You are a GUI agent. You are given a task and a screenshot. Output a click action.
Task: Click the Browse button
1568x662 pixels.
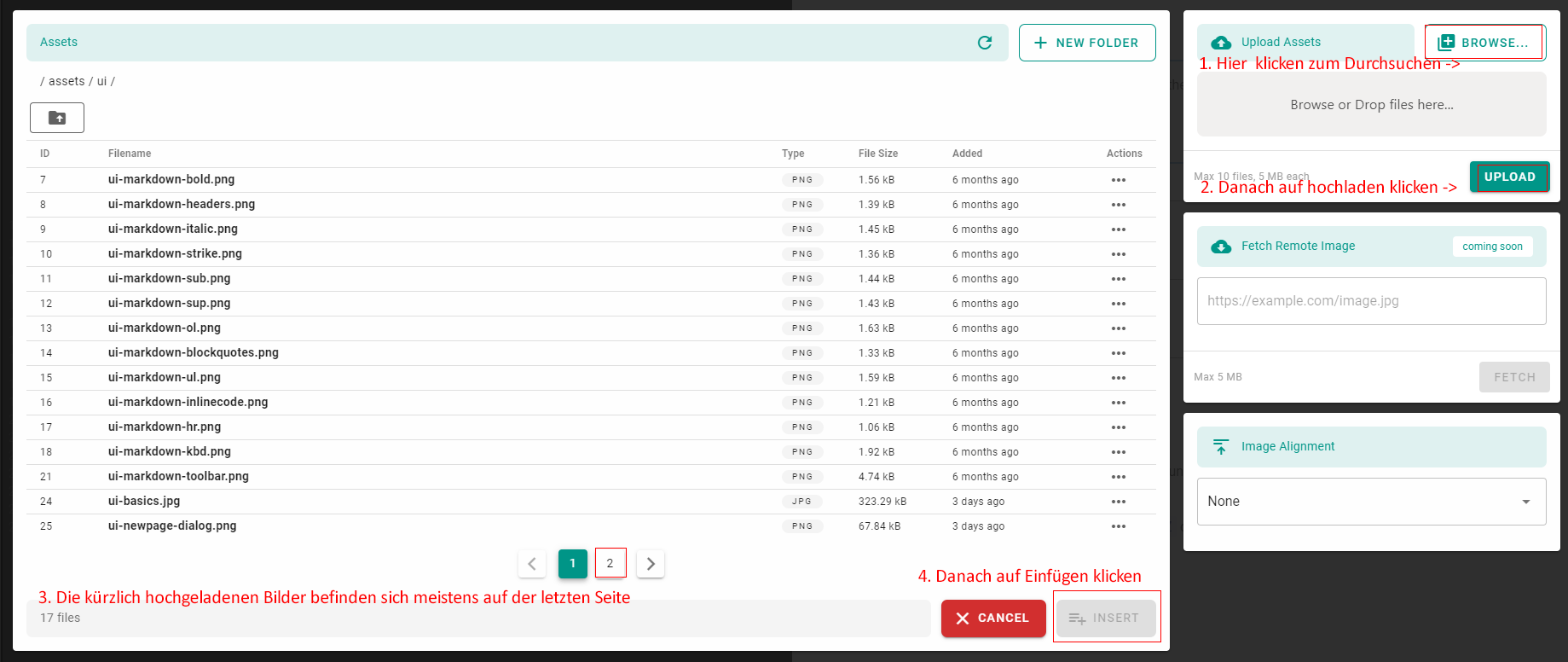[x=1484, y=43]
